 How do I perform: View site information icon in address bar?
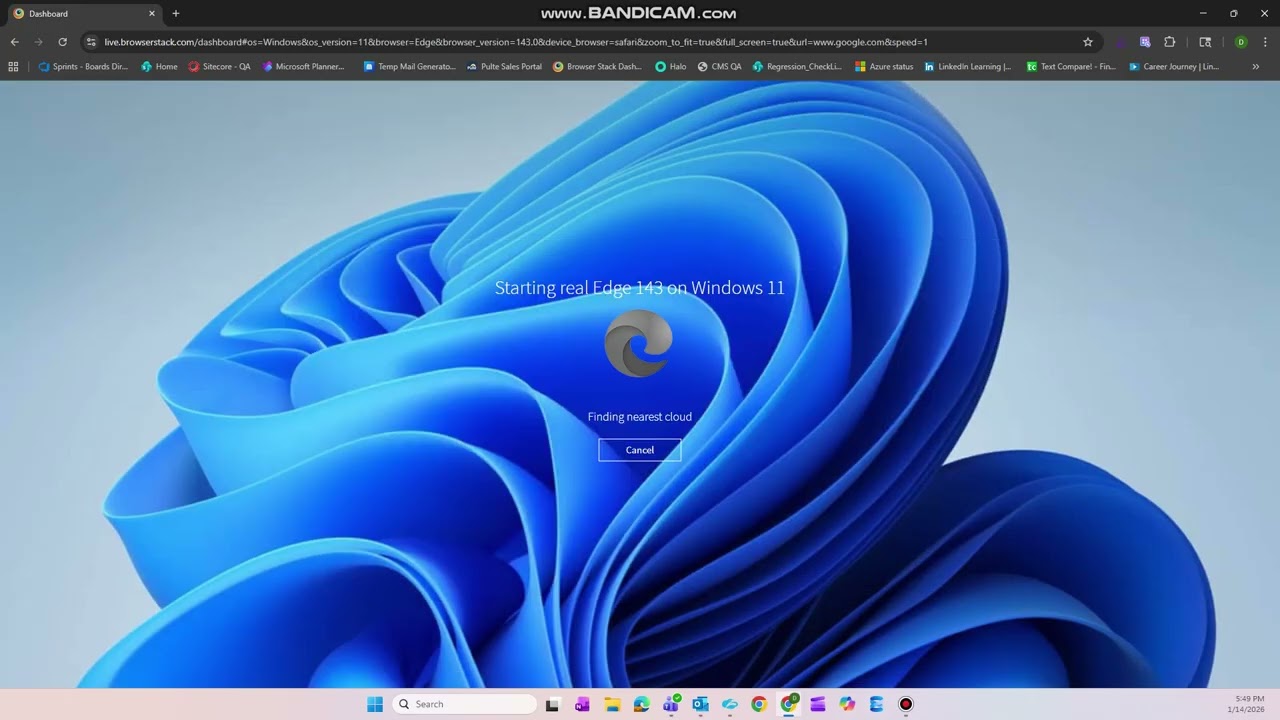pos(91,42)
